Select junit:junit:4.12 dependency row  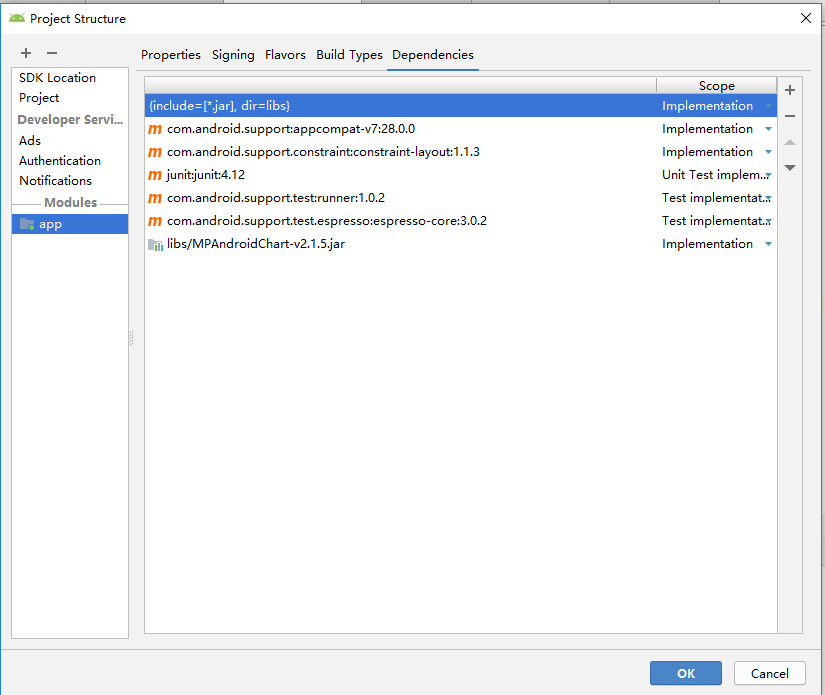pyautogui.click(x=460, y=175)
